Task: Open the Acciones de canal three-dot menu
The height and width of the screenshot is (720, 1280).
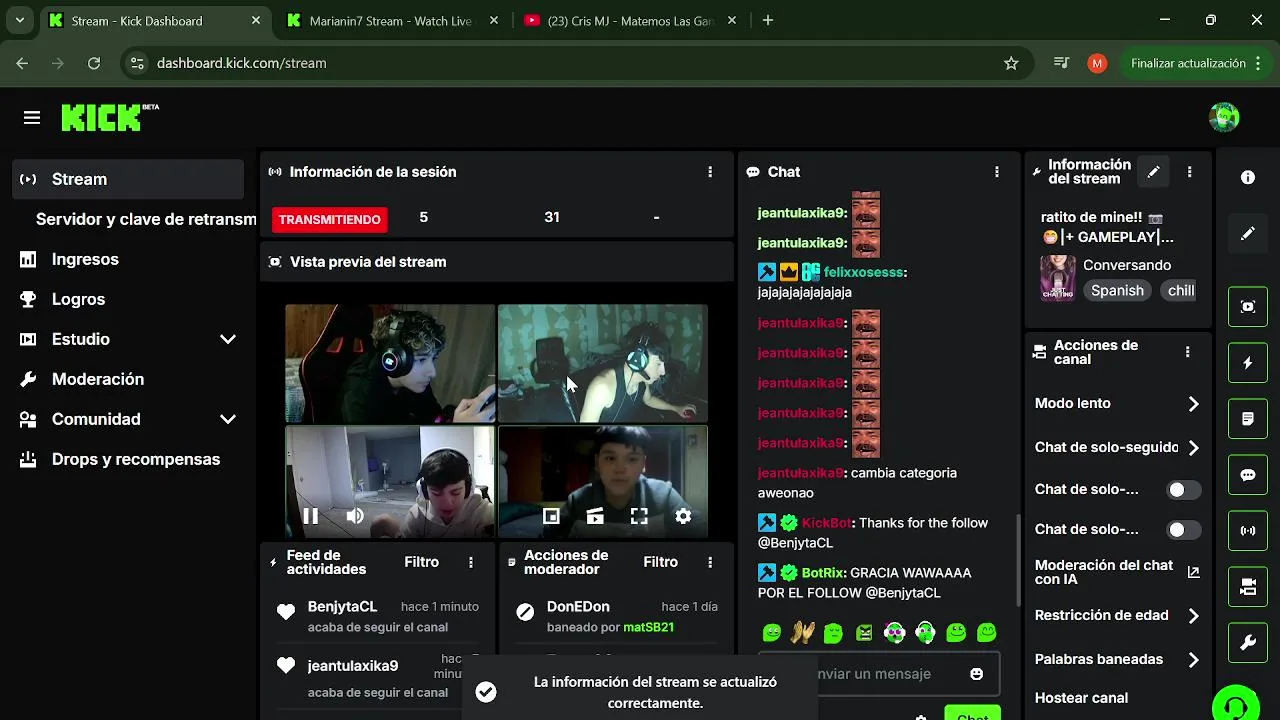Action: pos(1188,352)
